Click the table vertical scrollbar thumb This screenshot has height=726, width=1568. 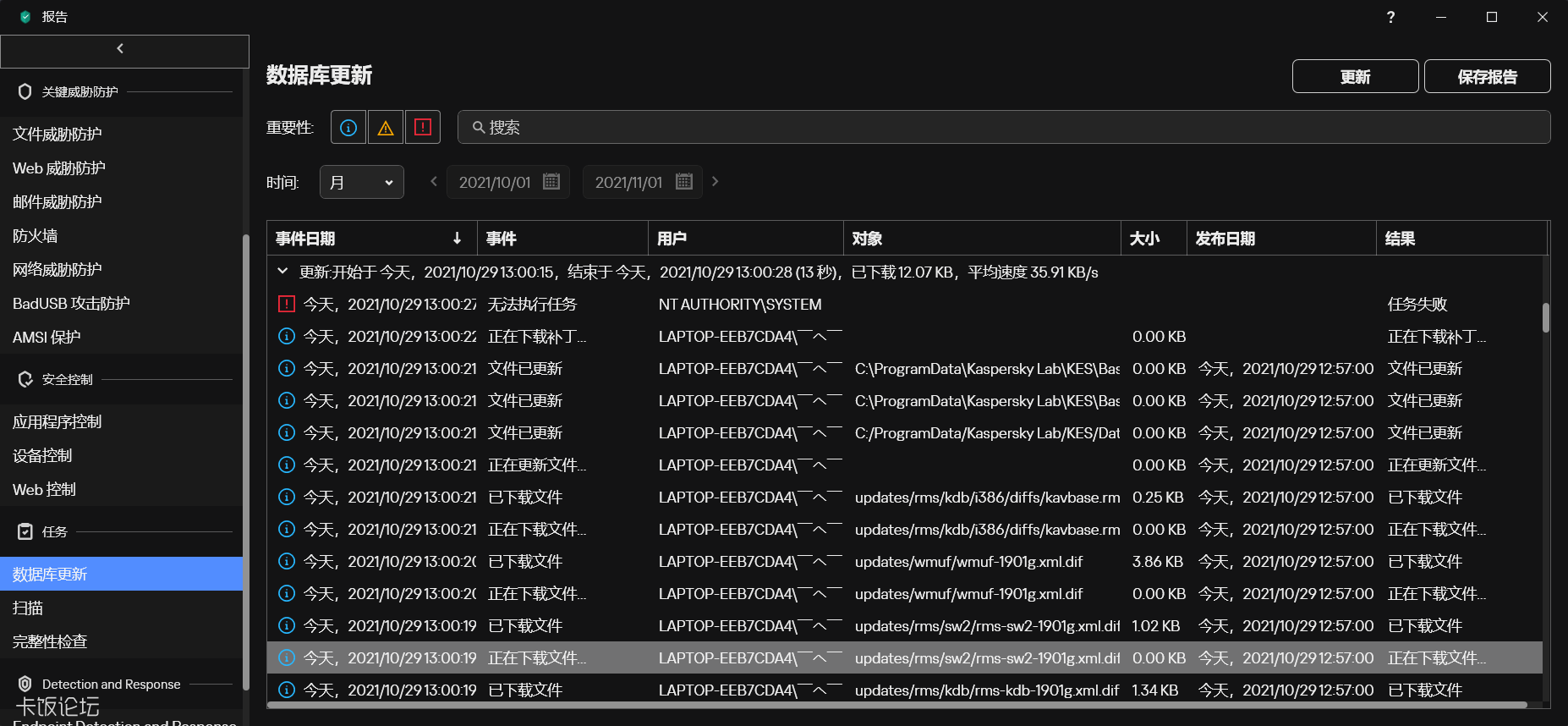point(1546,317)
